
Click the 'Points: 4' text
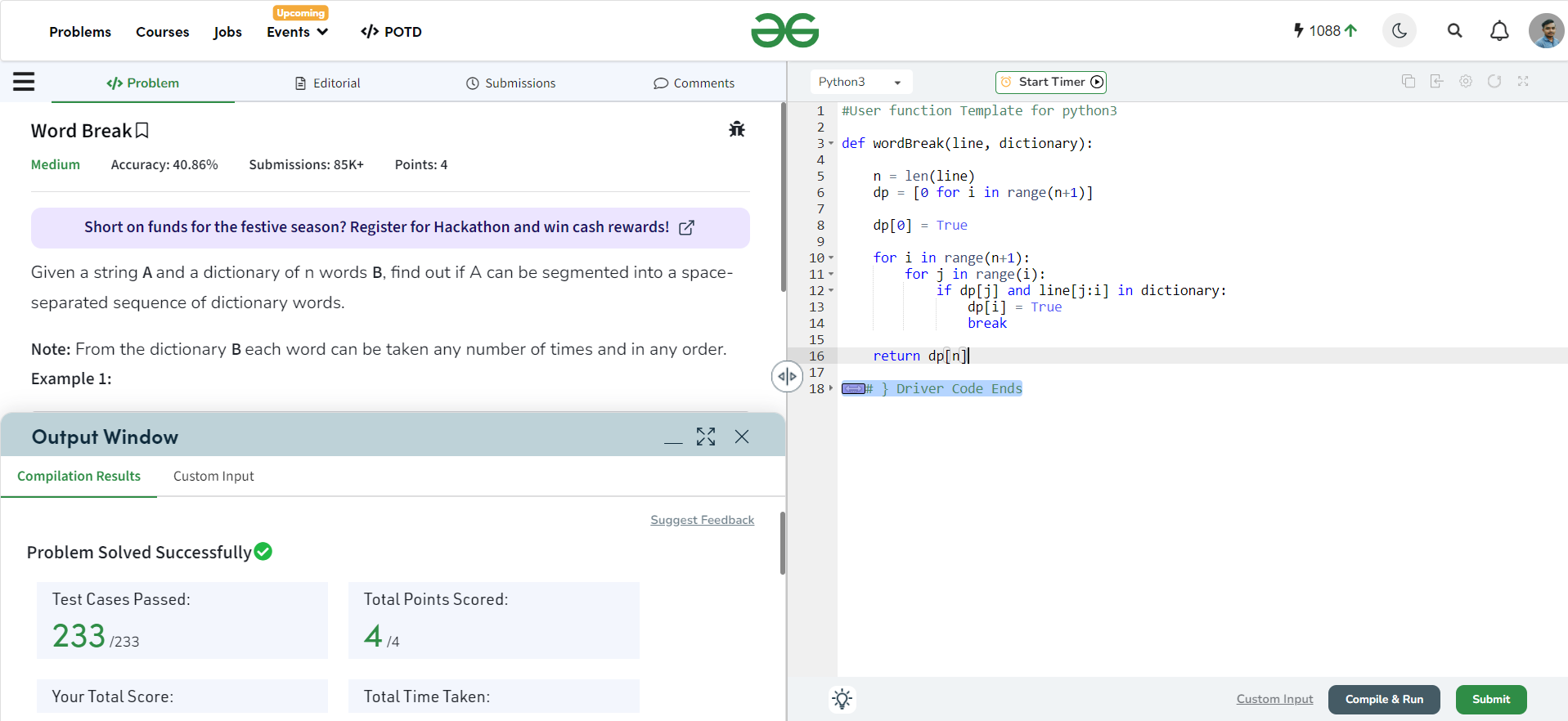[x=421, y=164]
